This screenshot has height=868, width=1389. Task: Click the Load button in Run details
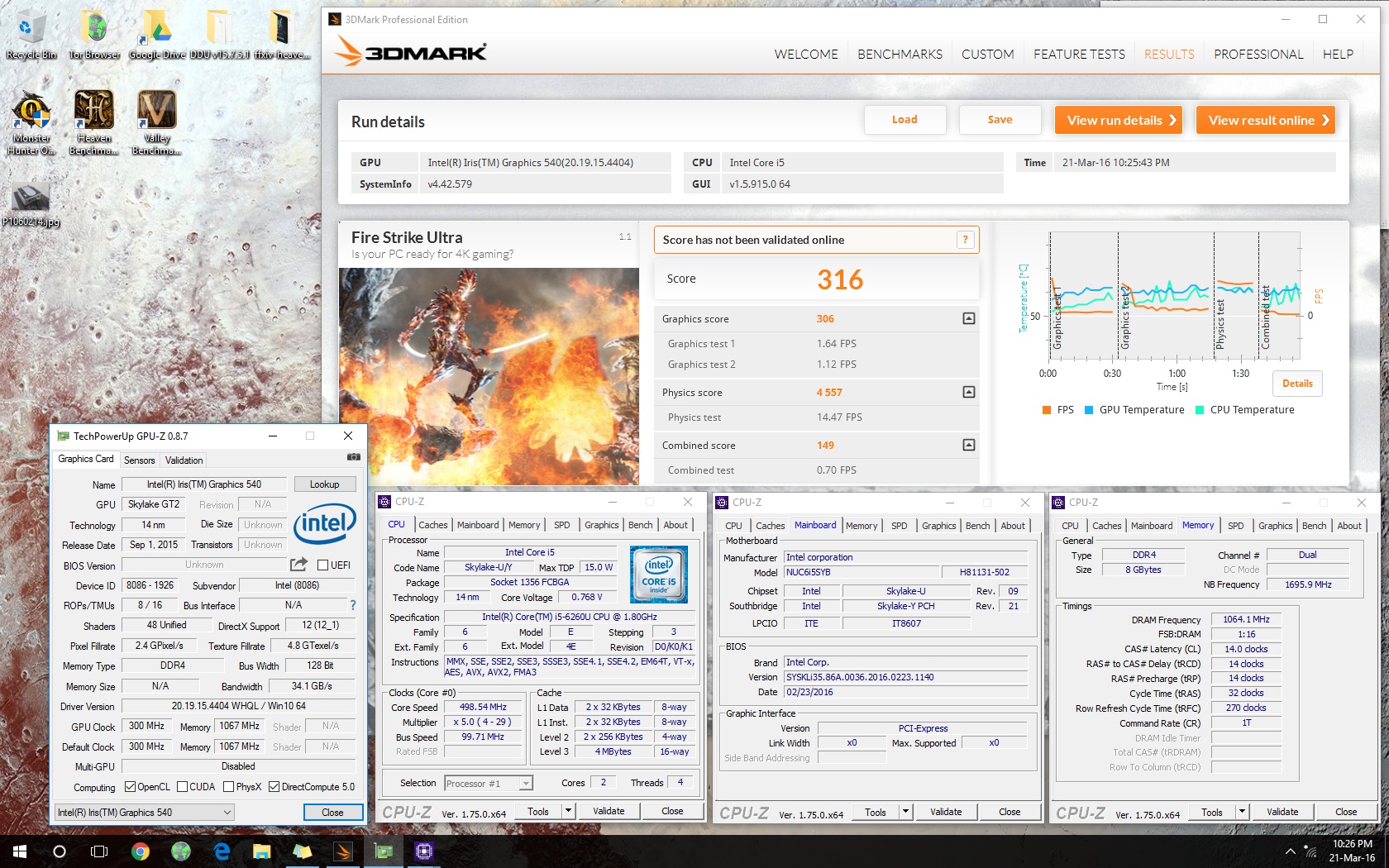(905, 120)
